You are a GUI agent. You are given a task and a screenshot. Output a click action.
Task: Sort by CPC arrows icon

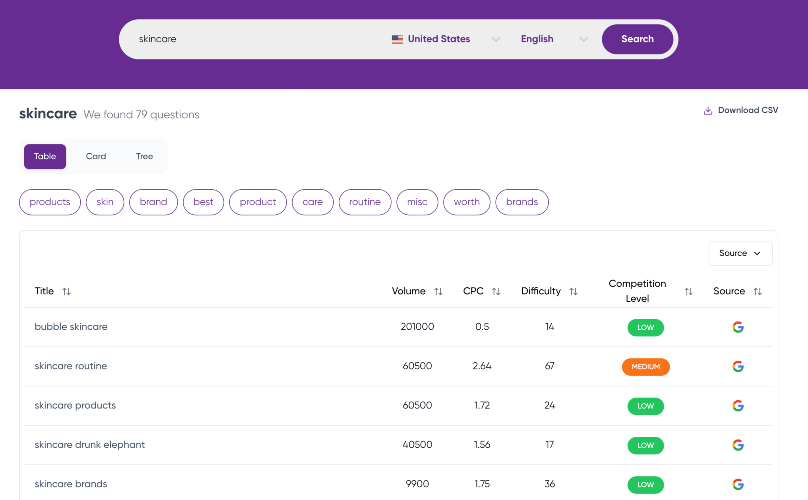click(496, 291)
